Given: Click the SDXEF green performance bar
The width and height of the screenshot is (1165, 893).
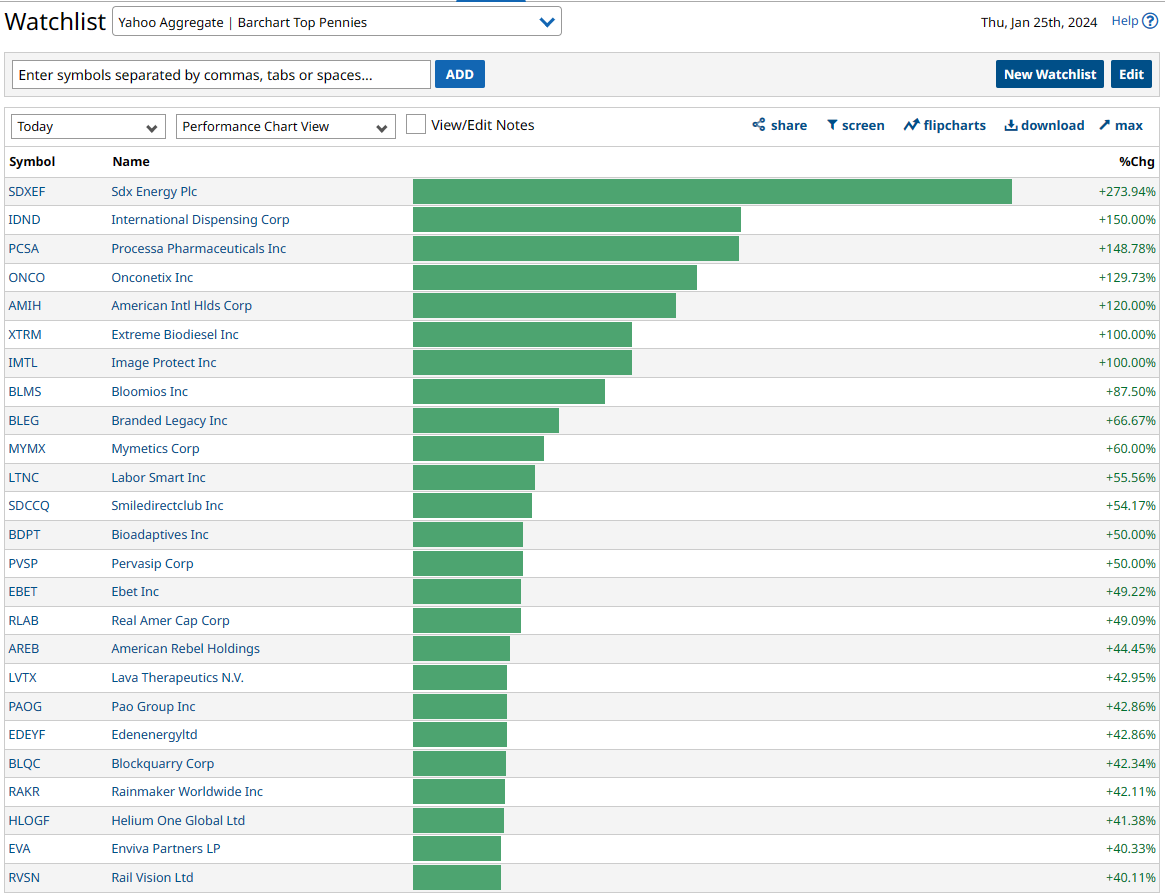Looking at the screenshot, I should coord(712,192).
